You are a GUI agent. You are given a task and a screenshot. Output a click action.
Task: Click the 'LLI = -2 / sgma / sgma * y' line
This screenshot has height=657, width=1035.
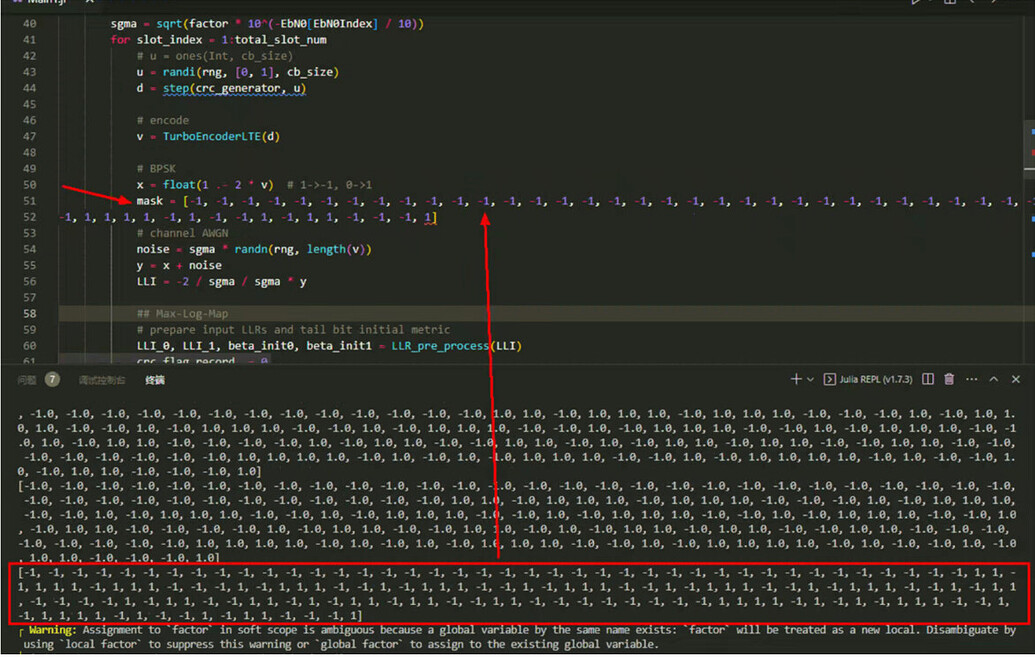coord(221,282)
